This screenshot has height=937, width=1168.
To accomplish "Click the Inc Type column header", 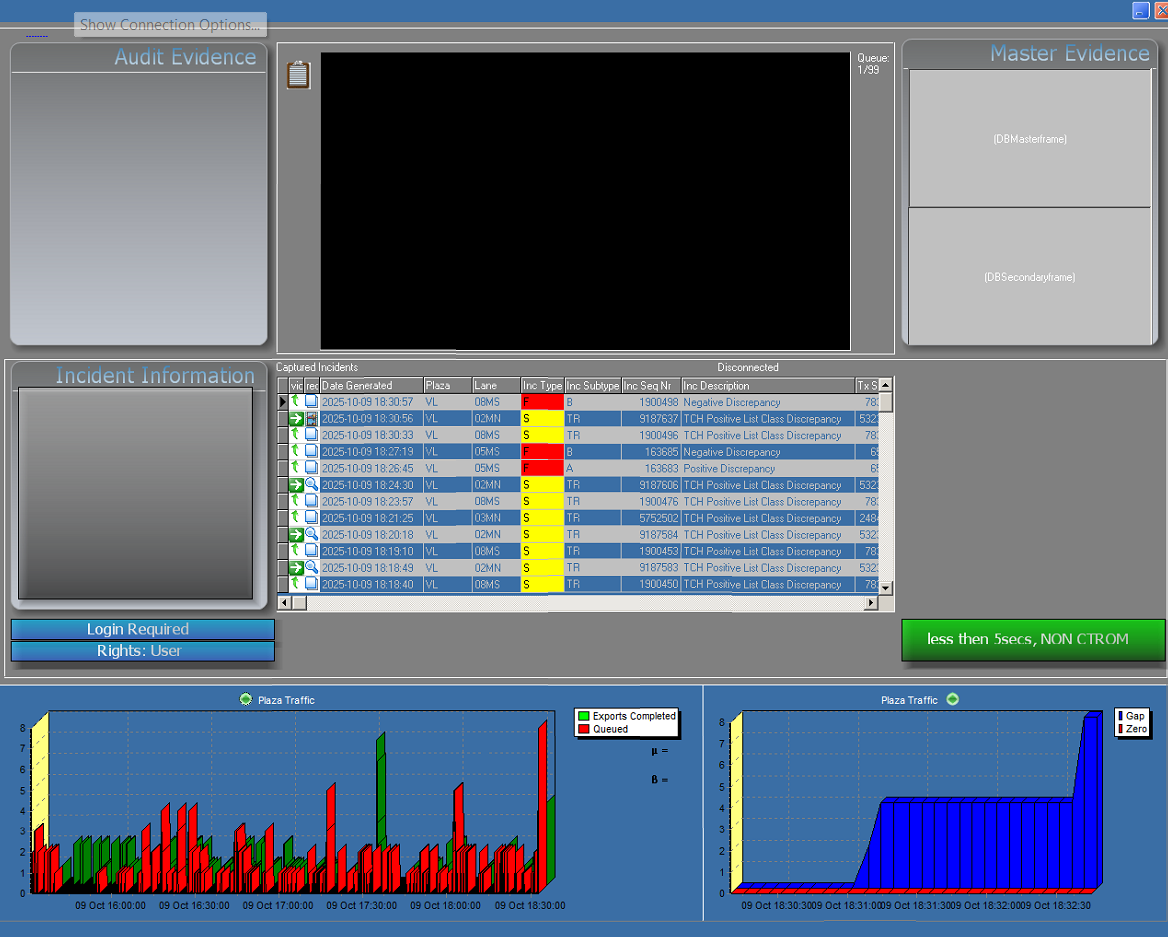I will click(x=542, y=386).
